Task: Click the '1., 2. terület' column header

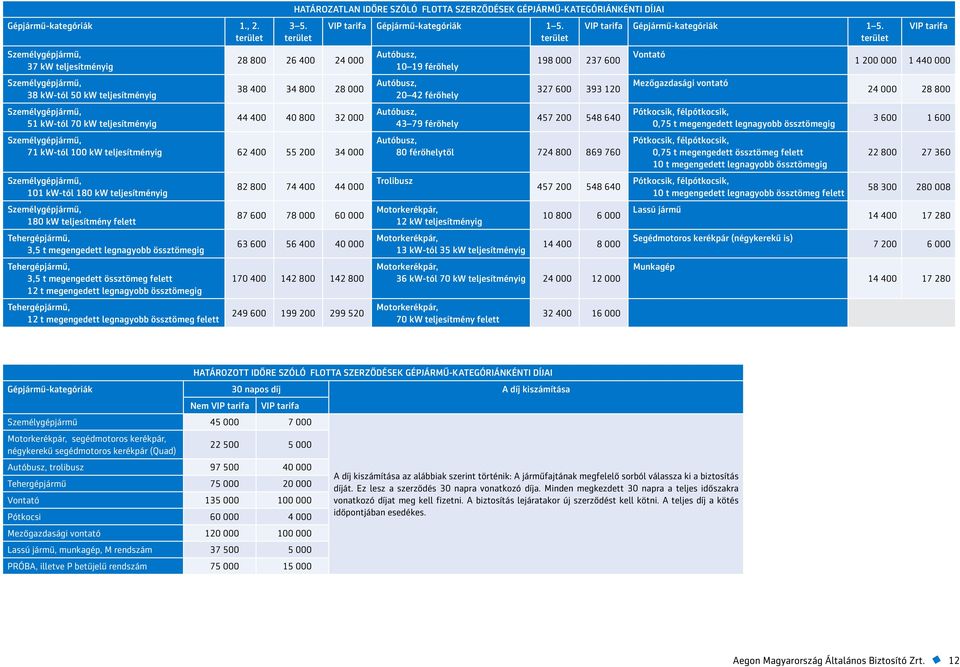Action: [x=249, y=32]
